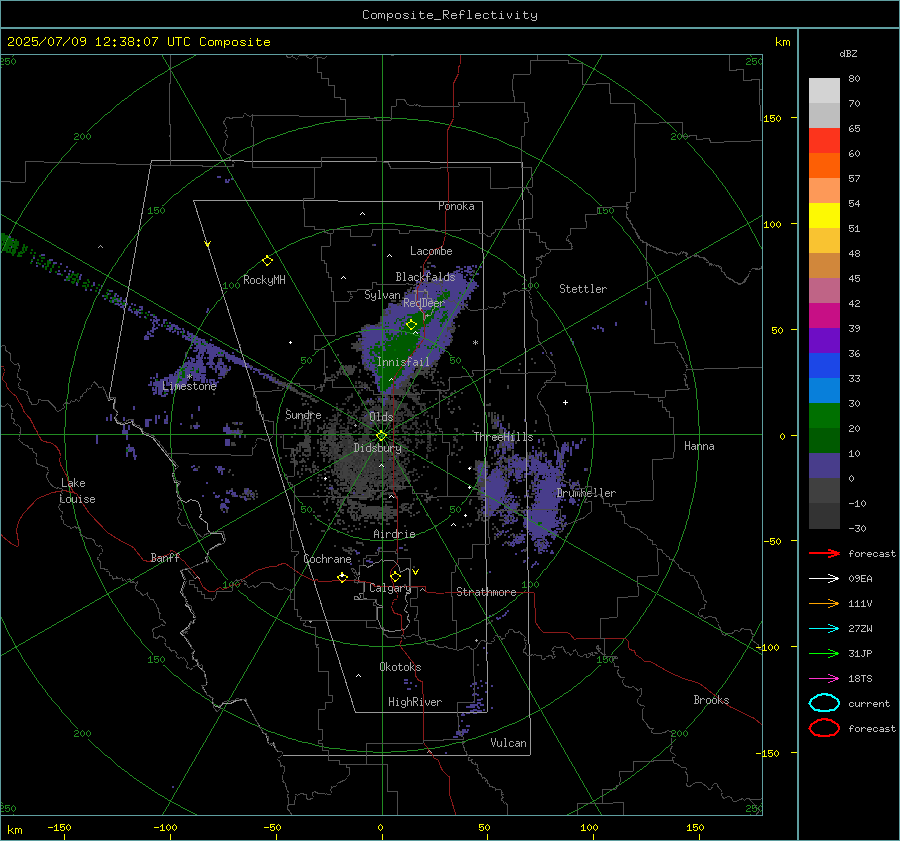Click the dBZ legend heading
This screenshot has width=900, height=841.
pyautogui.click(x=848, y=54)
